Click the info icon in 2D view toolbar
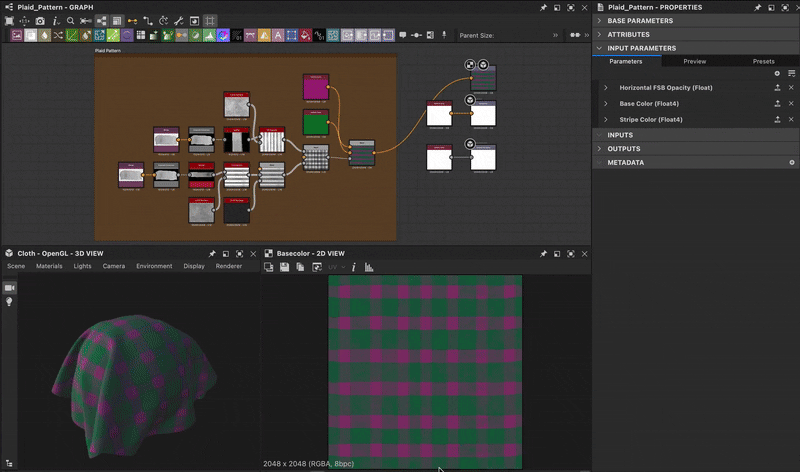Screen dimensions: 800x472 (x=354, y=267)
